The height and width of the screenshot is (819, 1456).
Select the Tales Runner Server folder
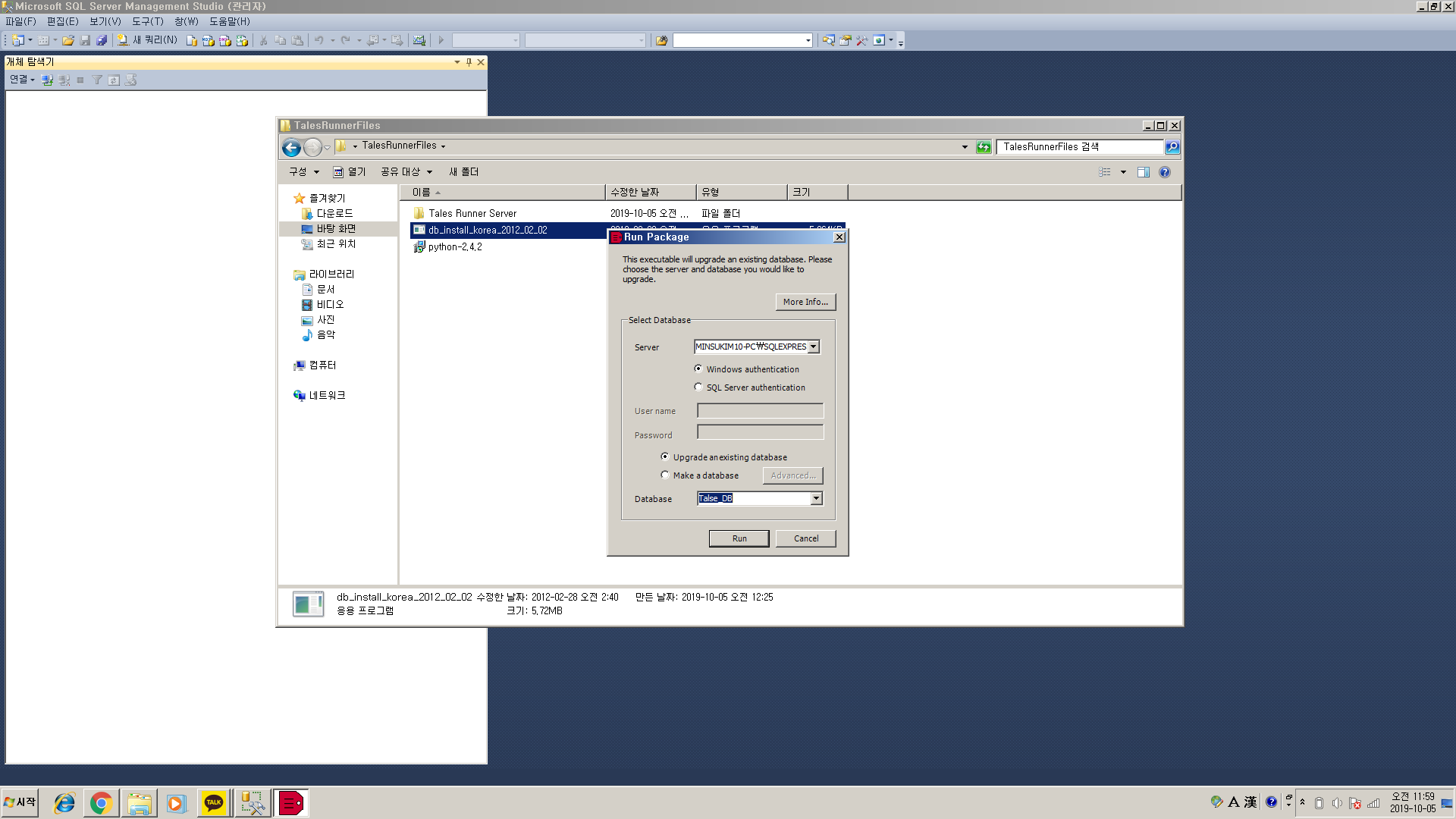[x=472, y=214]
